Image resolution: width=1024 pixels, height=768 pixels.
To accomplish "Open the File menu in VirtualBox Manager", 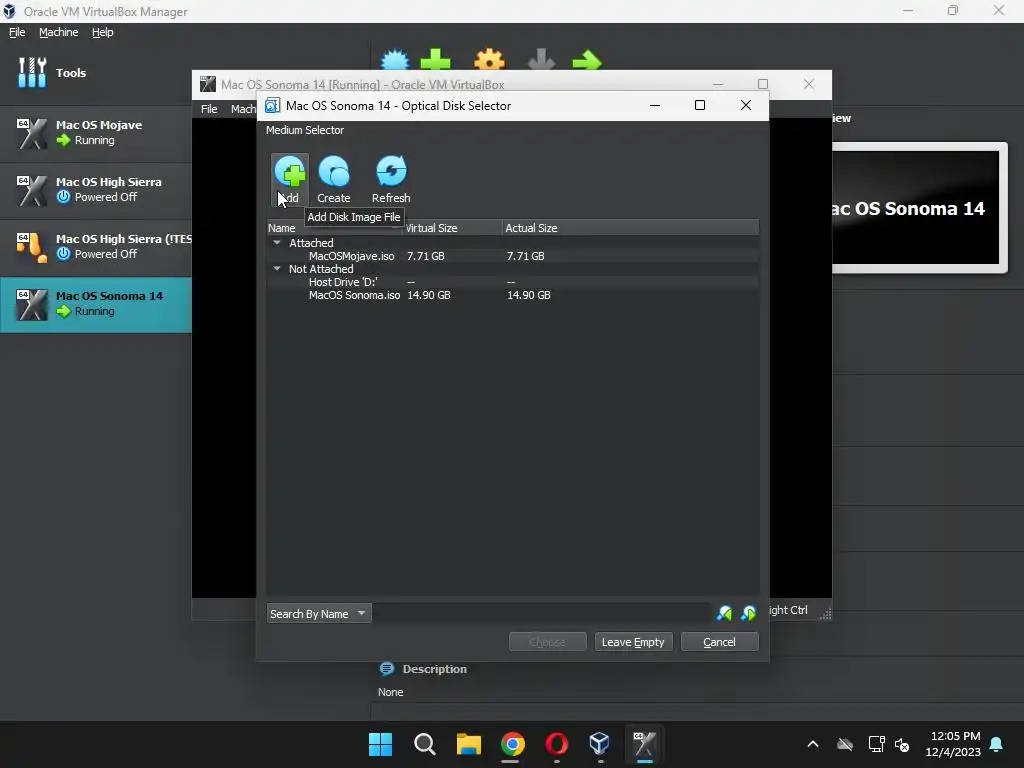I will point(17,32).
